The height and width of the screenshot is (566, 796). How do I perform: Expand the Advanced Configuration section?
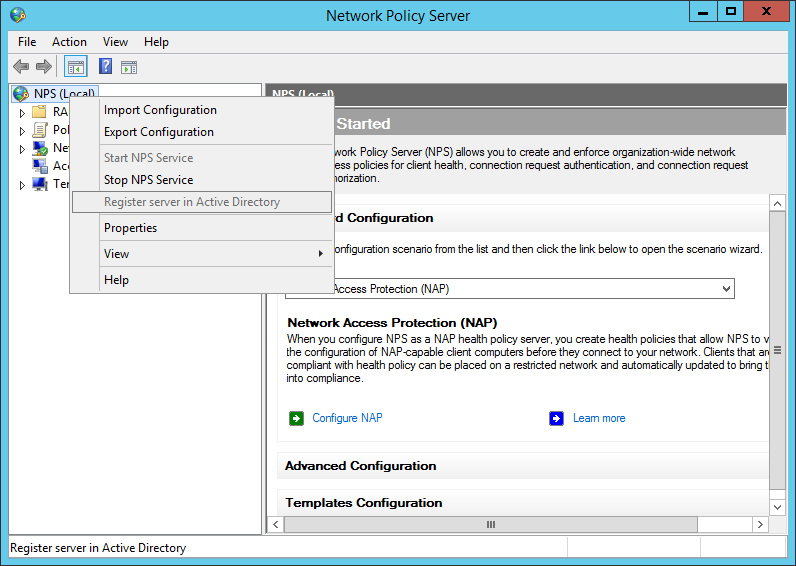click(x=523, y=466)
